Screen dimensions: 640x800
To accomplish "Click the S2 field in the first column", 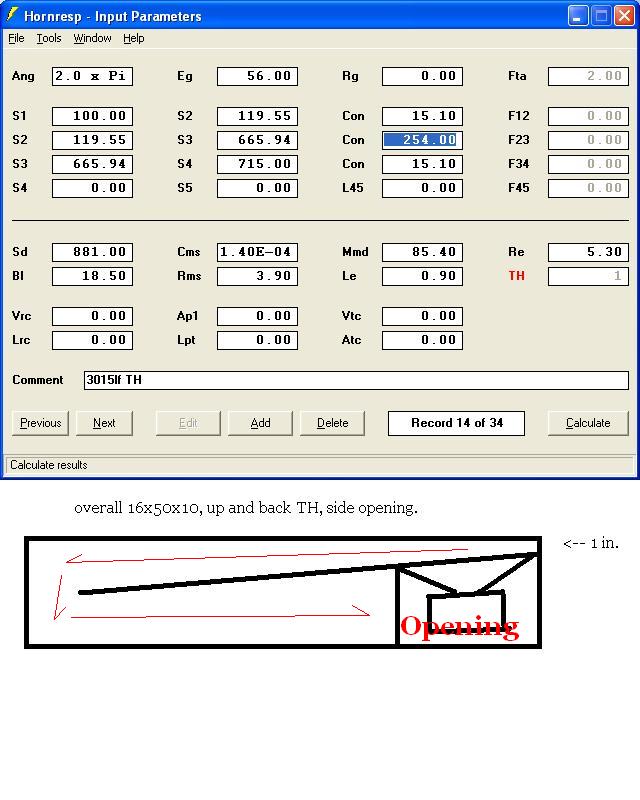I will click(x=92, y=140).
